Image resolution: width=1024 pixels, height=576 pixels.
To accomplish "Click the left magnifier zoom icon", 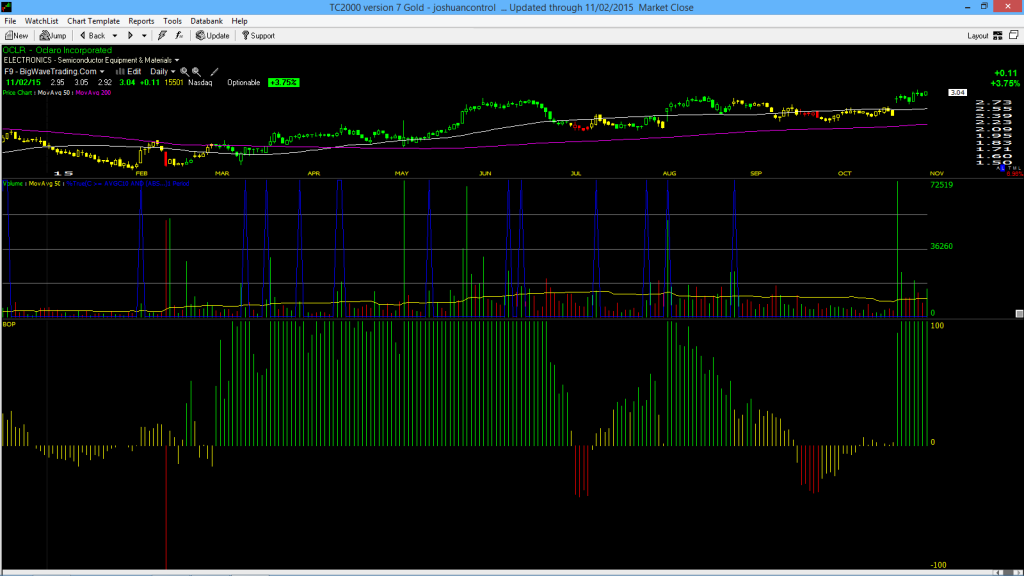I will pyautogui.click(x=184, y=72).
